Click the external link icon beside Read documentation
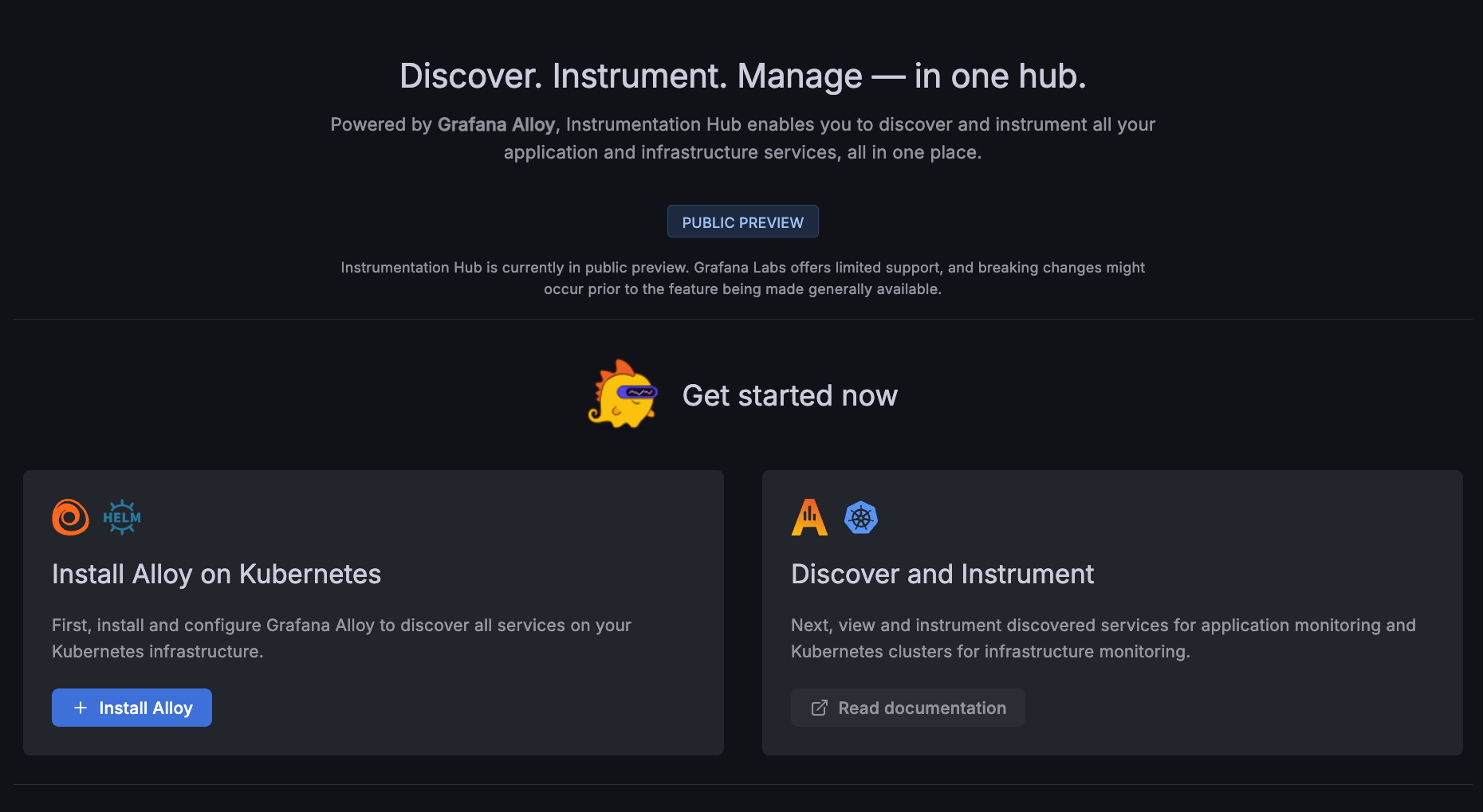 point(819,708)
